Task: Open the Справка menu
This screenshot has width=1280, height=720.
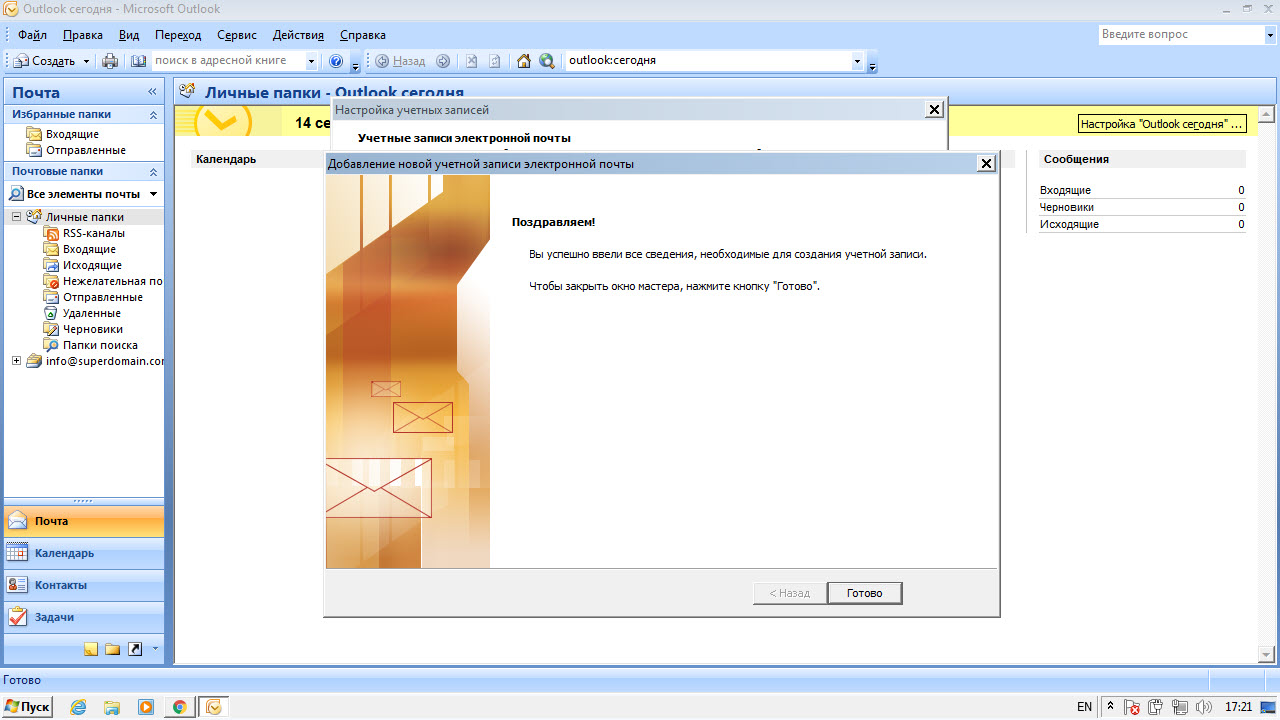Action: 363,35
